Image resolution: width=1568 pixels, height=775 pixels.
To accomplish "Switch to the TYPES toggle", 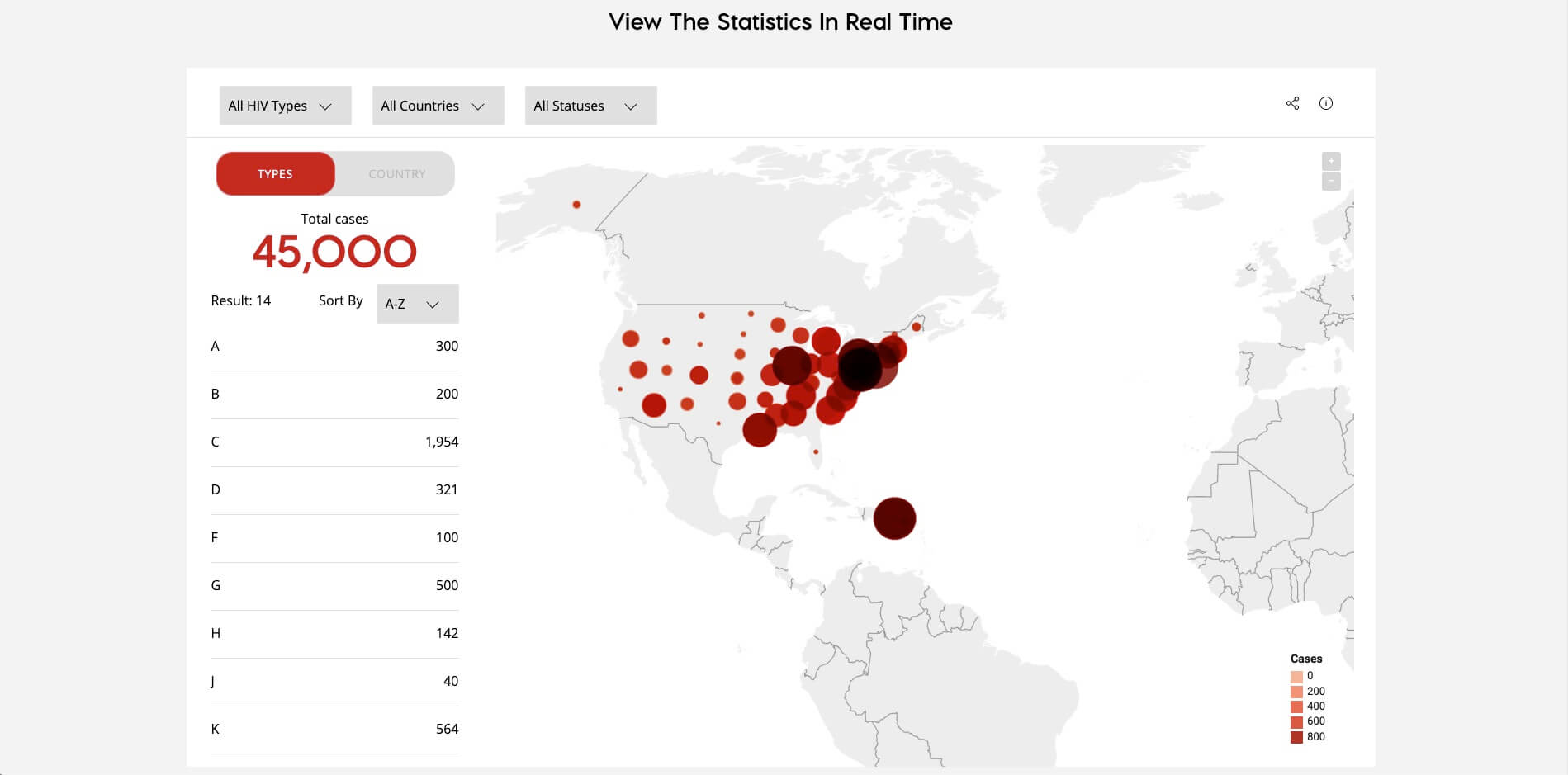I will point(275,174).
